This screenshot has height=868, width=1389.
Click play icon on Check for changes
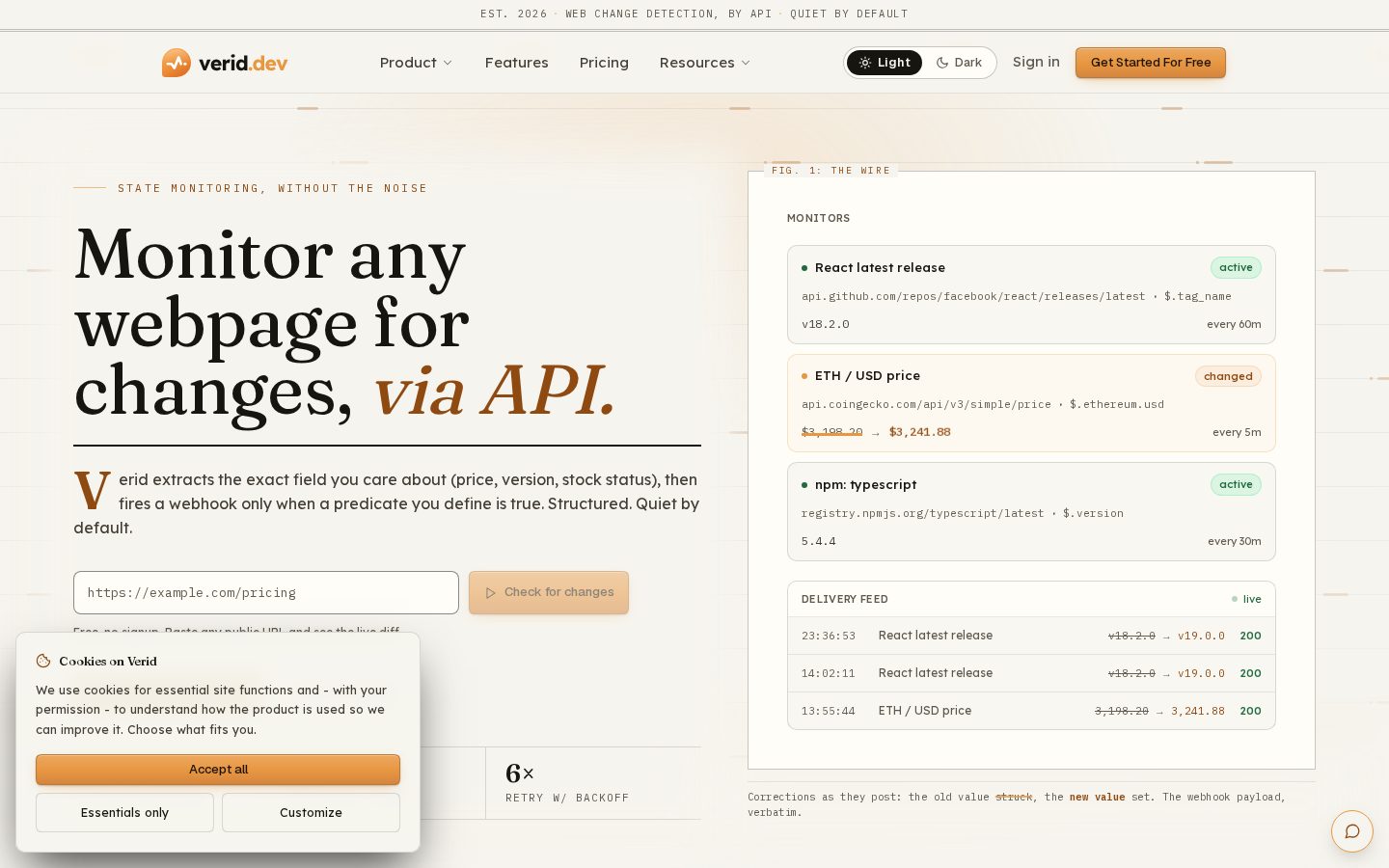click(x=491, y=593)
